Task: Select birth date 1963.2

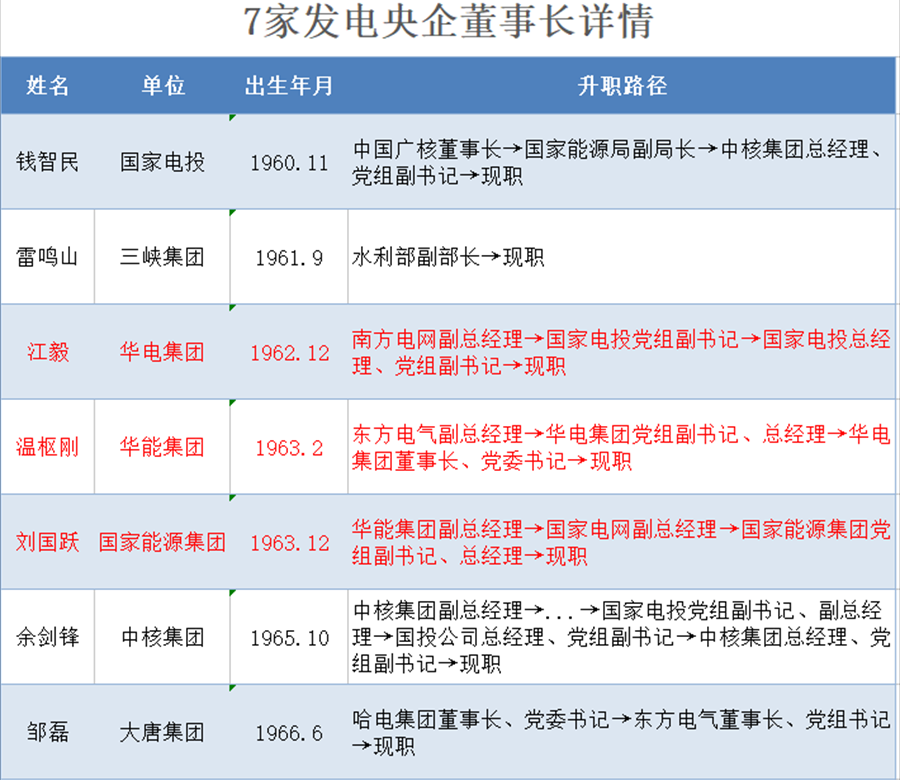Action: [289, 448]
